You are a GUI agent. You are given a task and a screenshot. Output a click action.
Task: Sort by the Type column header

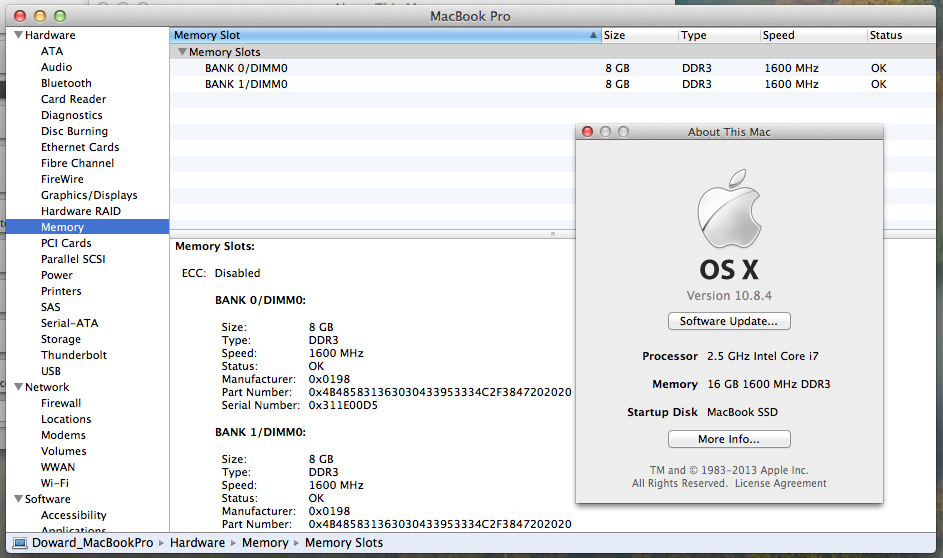pyautogui.click(x=719, y=35)
